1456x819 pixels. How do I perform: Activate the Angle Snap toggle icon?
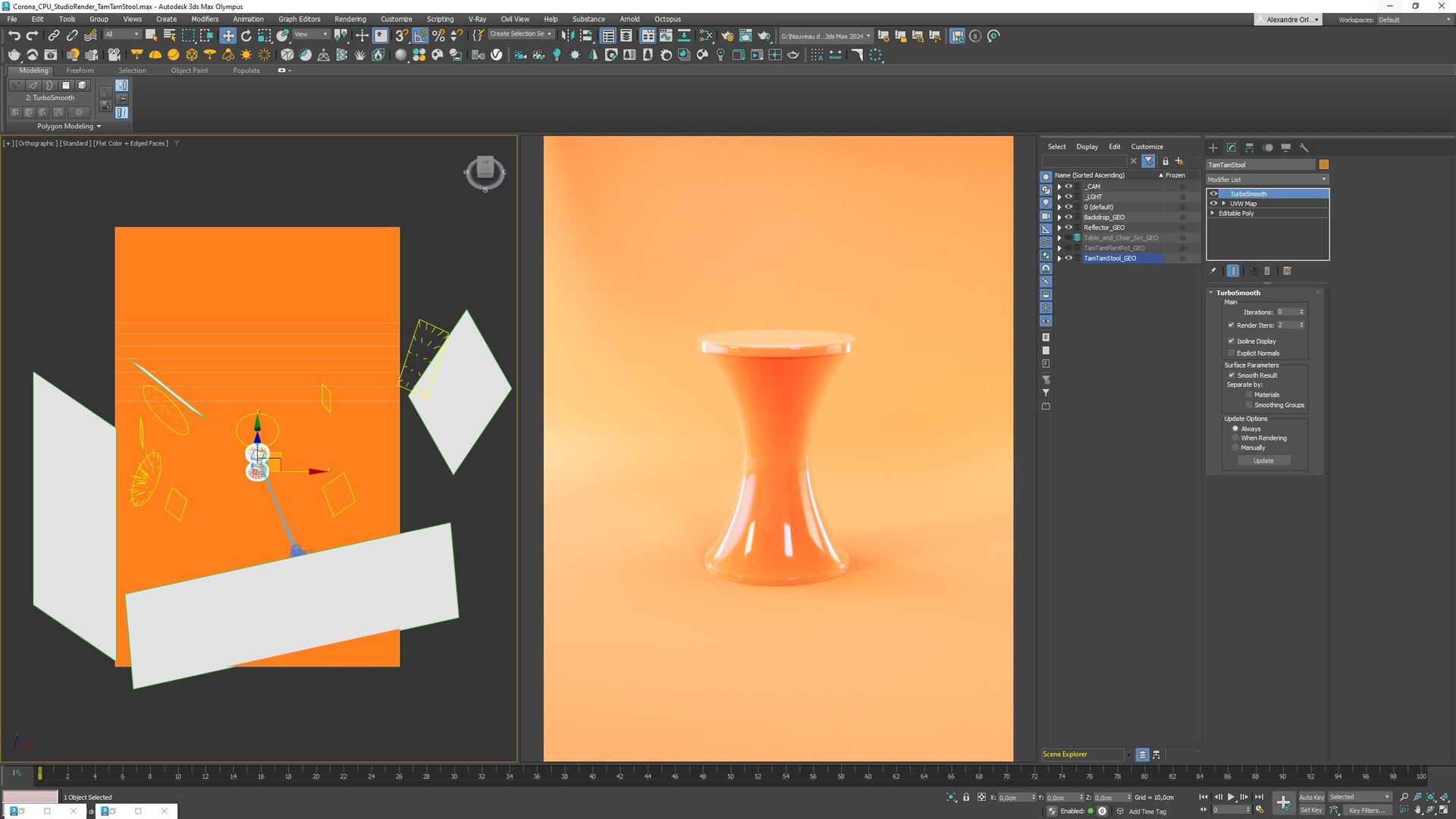tap(420, 36)
